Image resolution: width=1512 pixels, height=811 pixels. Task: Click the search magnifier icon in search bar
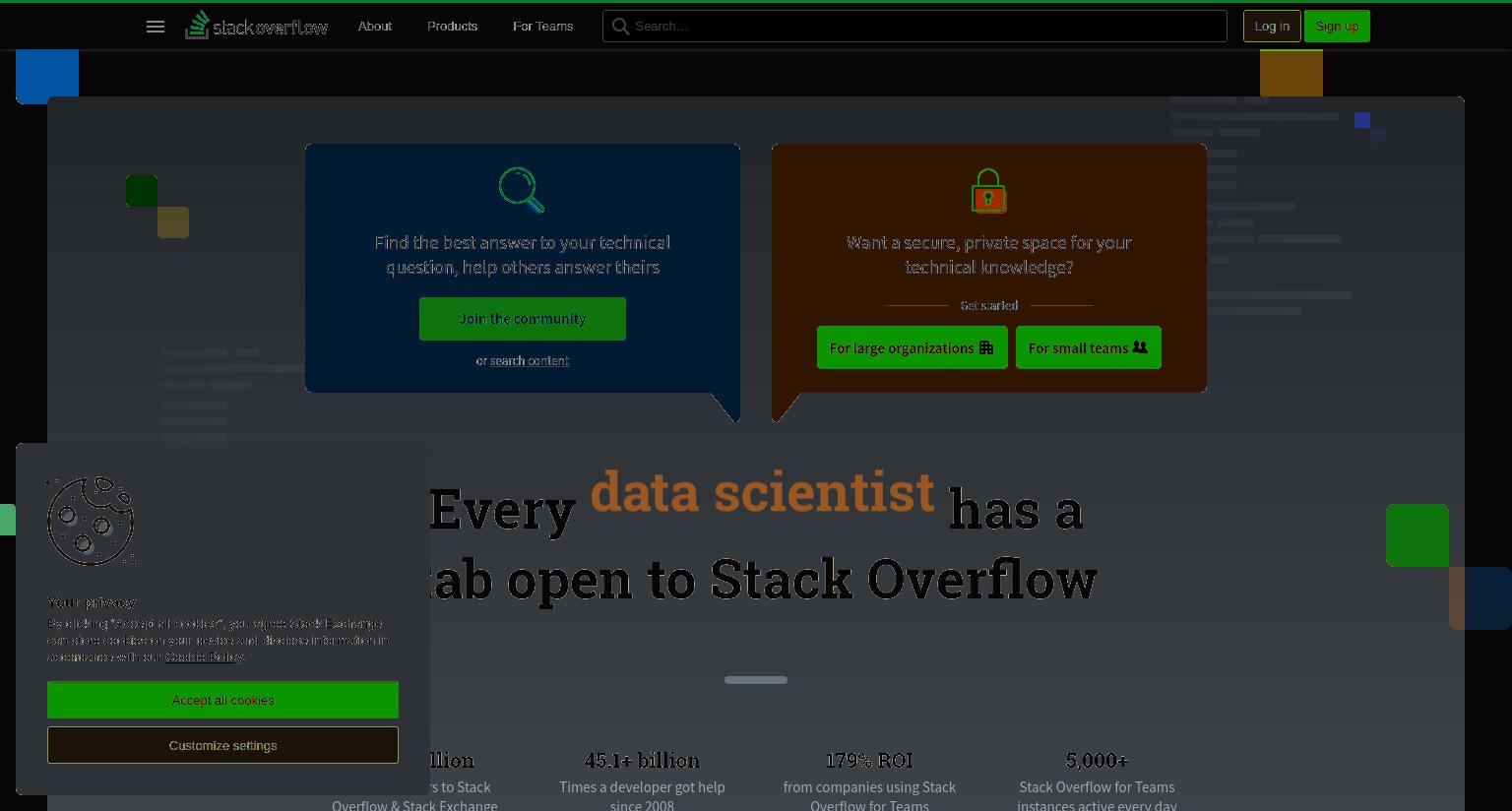pyautogui.click(x=620, y=27)
